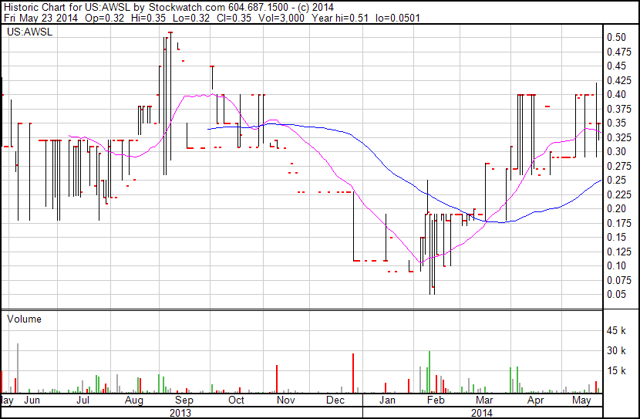Select the 'Fri May 23 2014' date text
The width and height of the screenshot is (640, 419).
coord(40,18)
